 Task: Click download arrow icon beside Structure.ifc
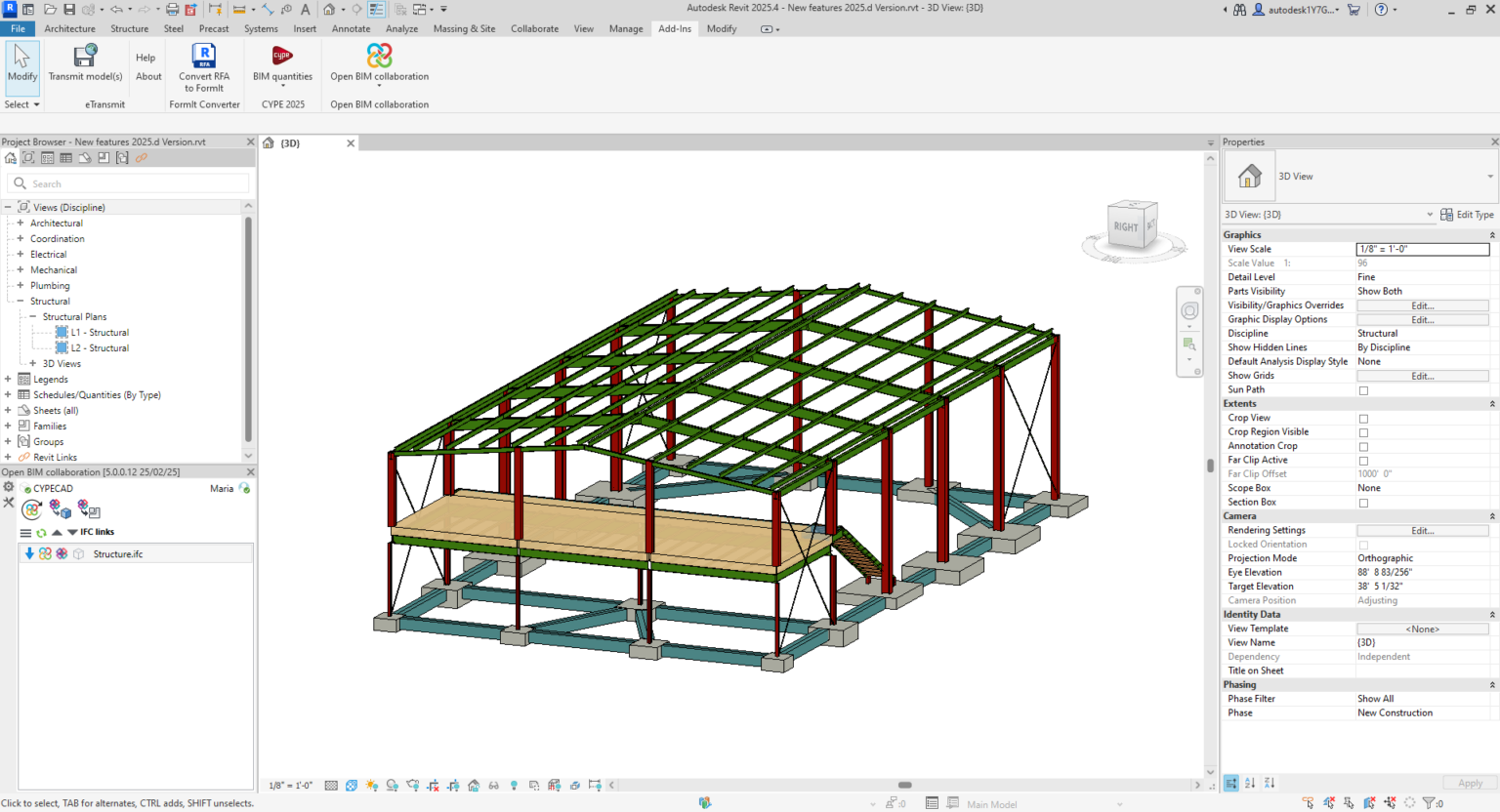(29, 554)
